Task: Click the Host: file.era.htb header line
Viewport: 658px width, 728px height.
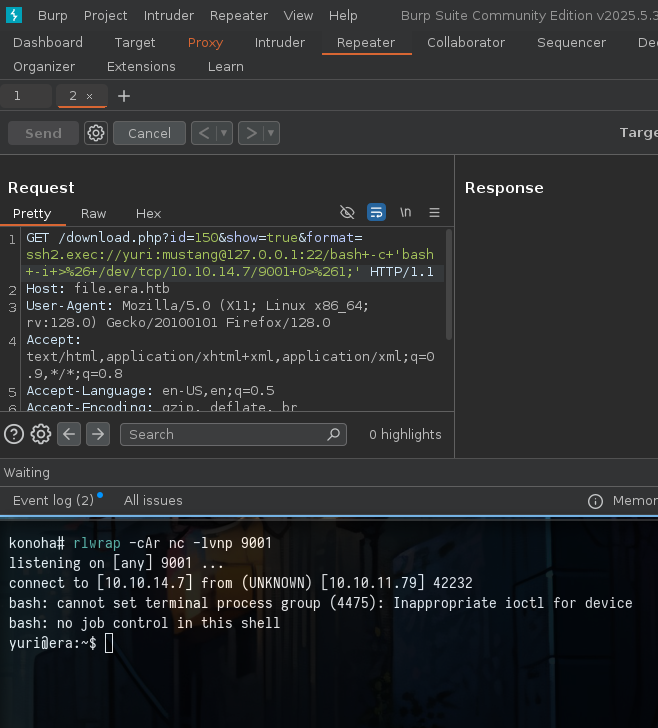Action: [x=98, y=289]
